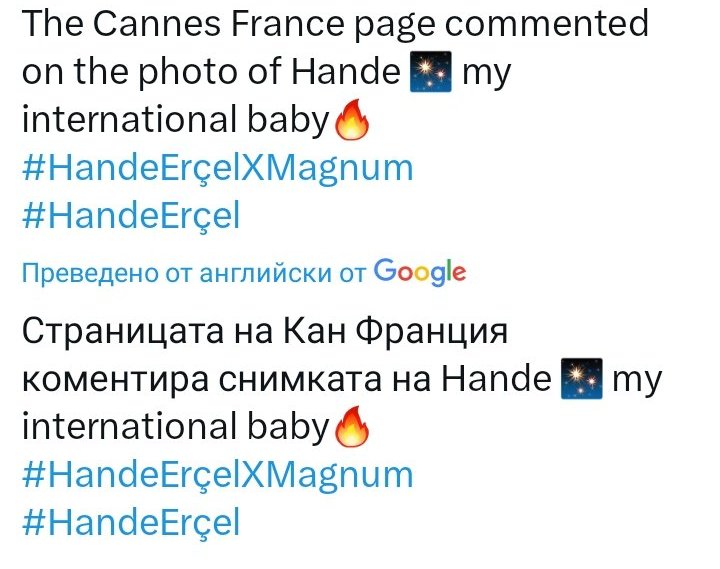Image resolution: width=720 pixels, height=569 pixels.
Task: Click the 'Преведено от английски от' translation link
Action: click(194, 273)
